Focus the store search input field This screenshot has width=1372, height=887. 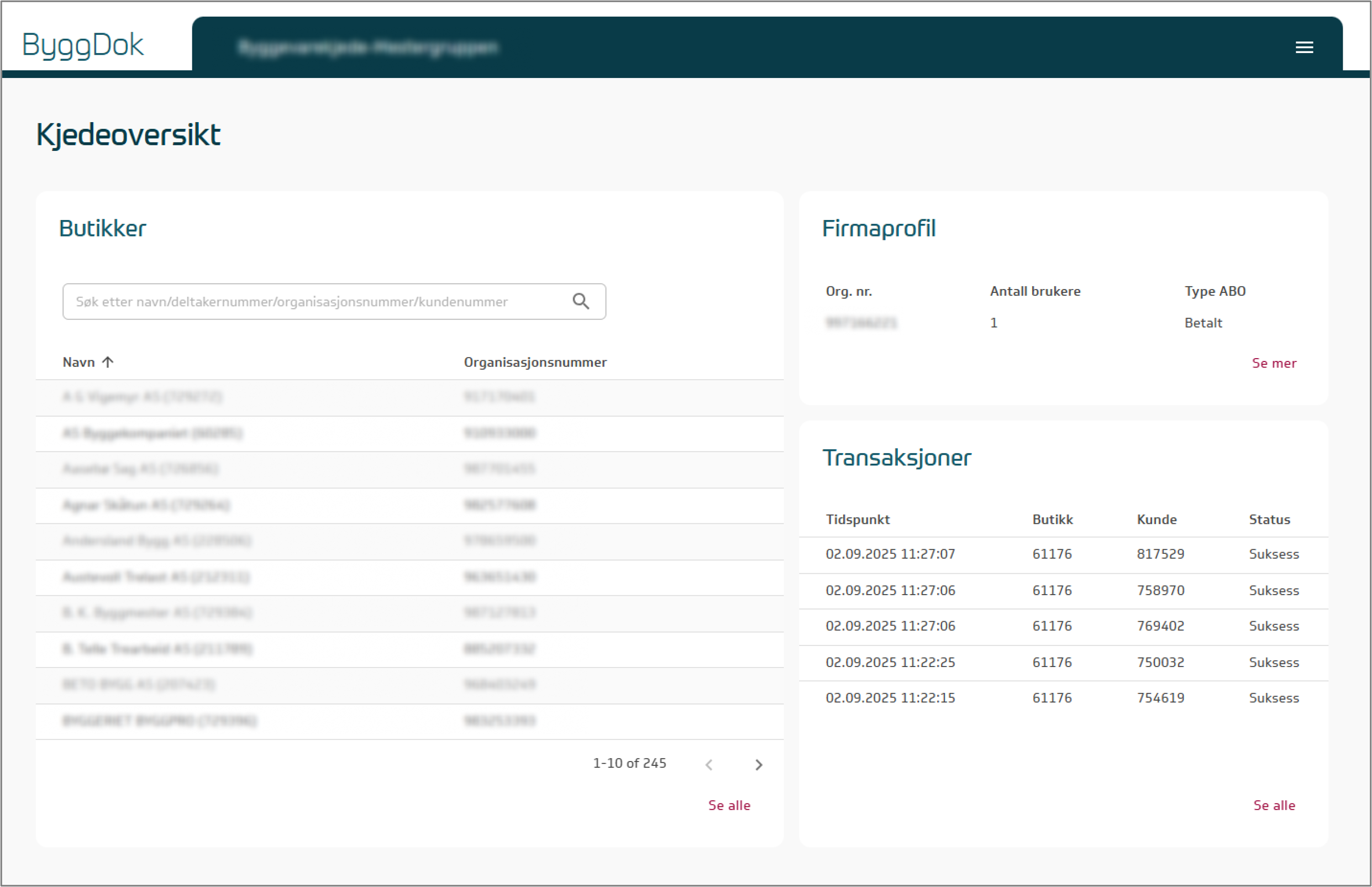311,302
